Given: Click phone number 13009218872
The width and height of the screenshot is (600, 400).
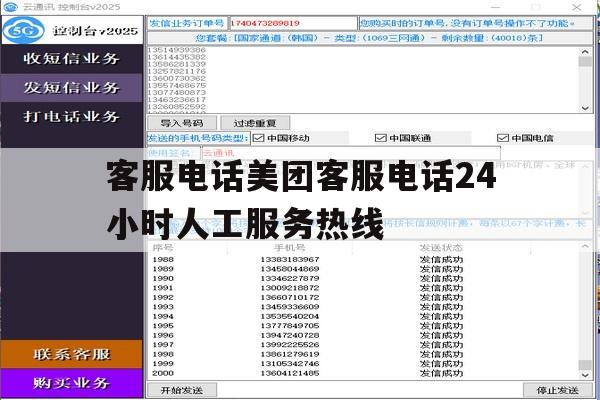Looking at the screenshot, I should [x=290, y=288].
